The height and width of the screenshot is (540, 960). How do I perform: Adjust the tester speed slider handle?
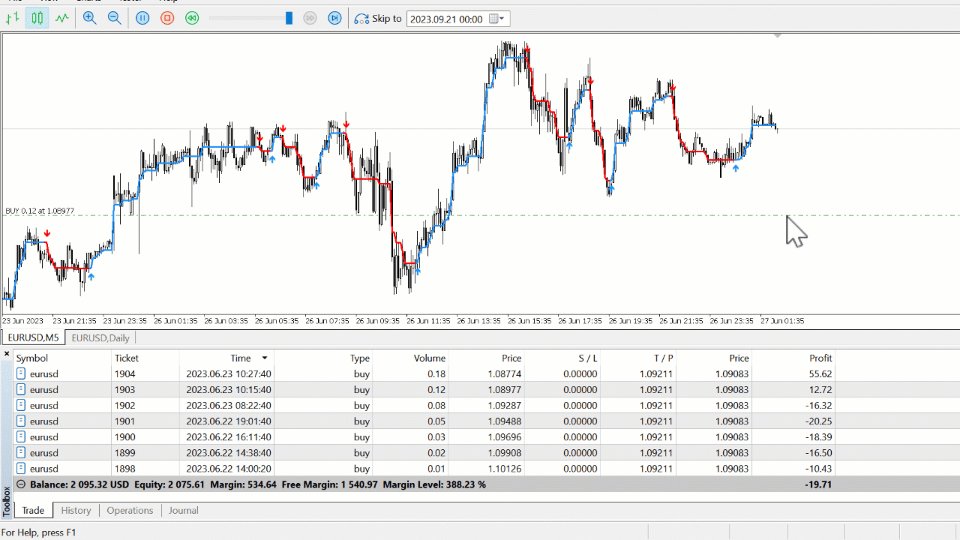tap(289, 18)
